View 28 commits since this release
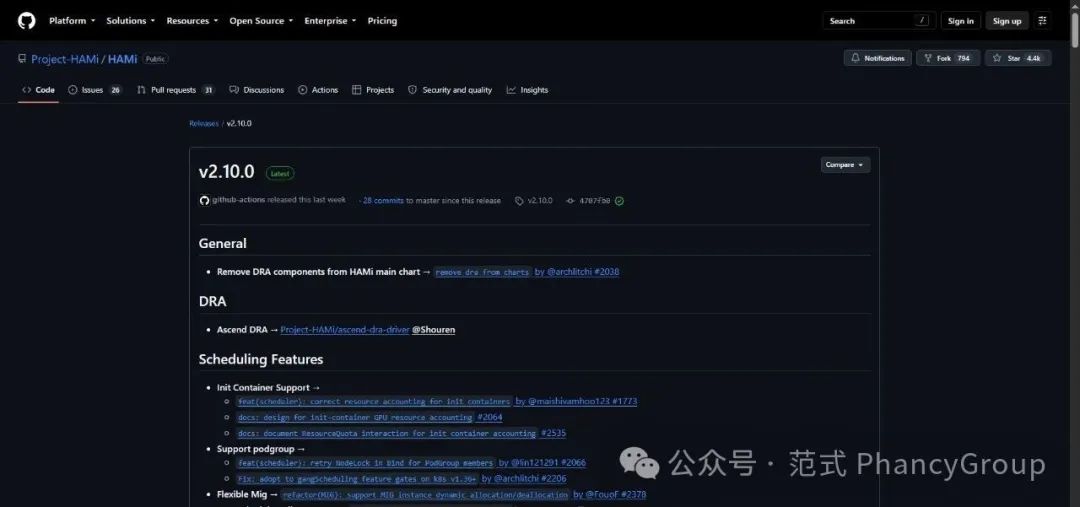This screenshot has width=1080, height=507. coord(383,200)
